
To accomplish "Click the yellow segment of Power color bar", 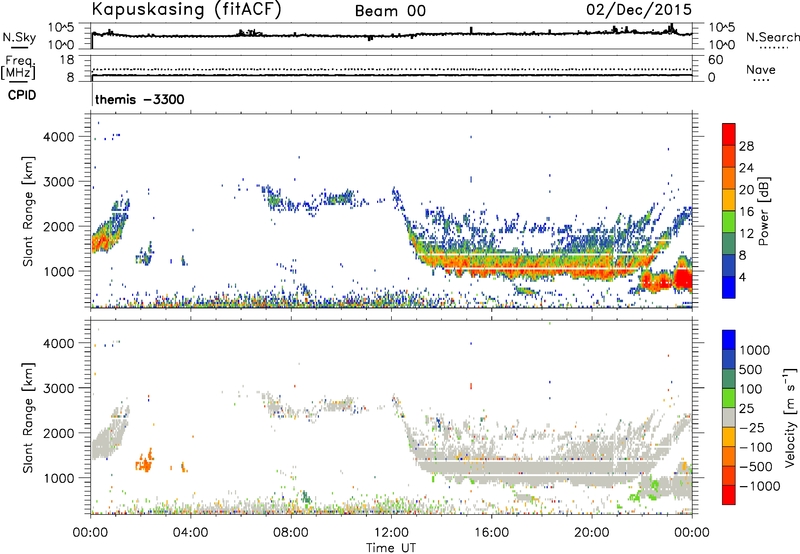I will point(729,199).
